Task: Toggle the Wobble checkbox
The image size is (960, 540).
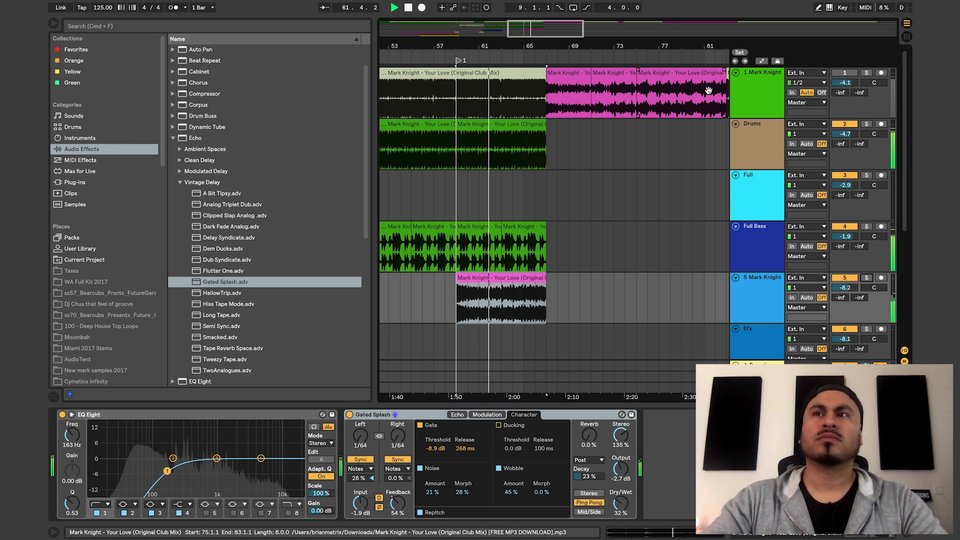Action: click(x=498, y=468)
